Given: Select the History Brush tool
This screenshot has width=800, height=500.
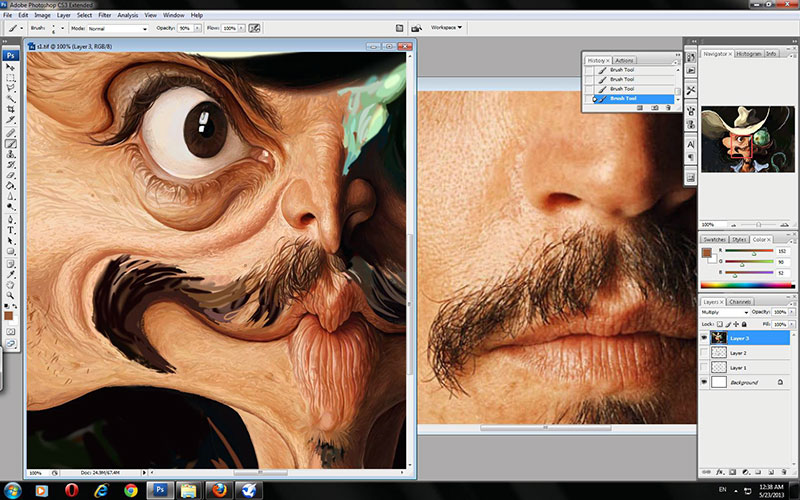Looking at the screenshot, I should point(11,165).
